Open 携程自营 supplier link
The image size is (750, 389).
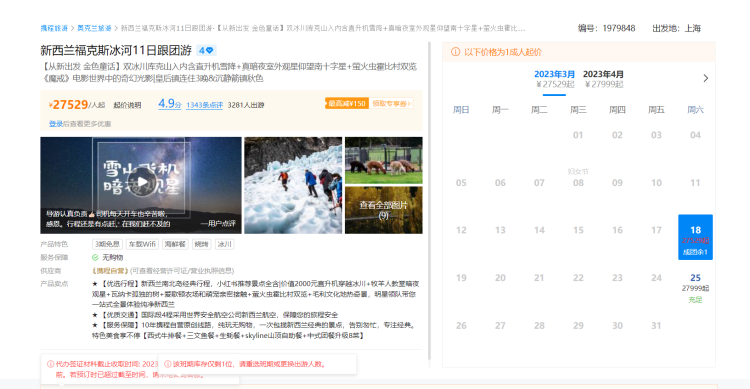point(110,271)
